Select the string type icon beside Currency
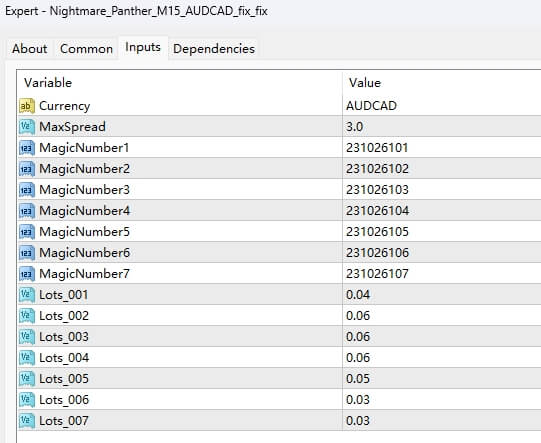This screenshot has height=443, width=541. (x=27, y=106)
